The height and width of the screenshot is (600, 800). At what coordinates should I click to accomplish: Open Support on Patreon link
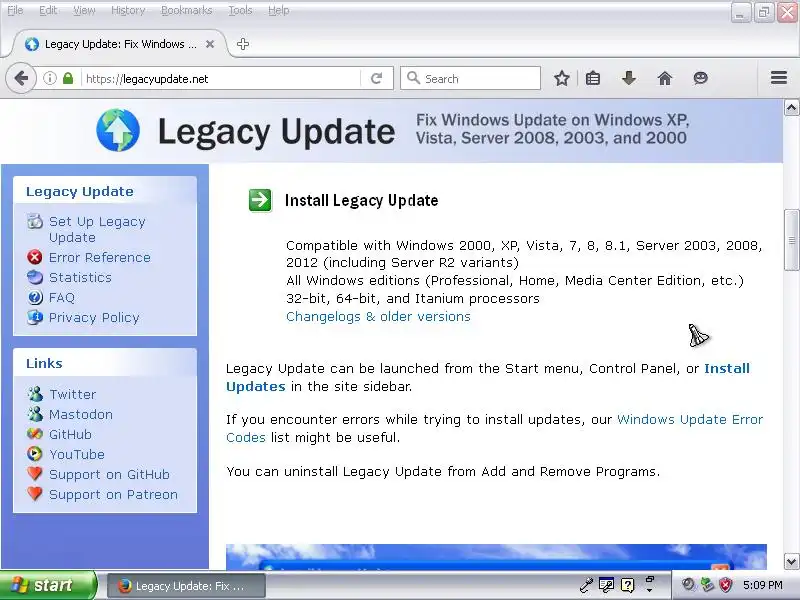click(113, 494)
